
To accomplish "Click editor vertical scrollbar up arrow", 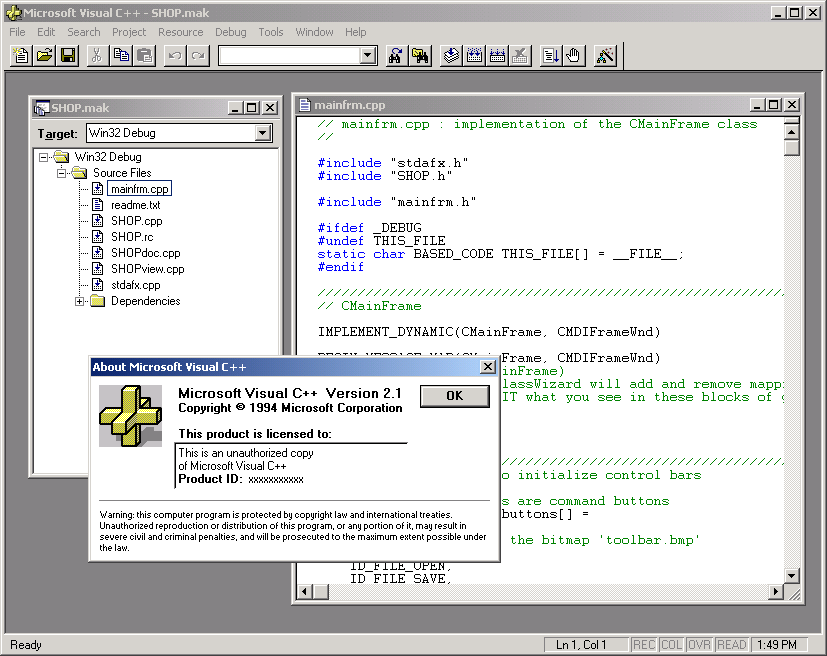I will coord(791,131).
